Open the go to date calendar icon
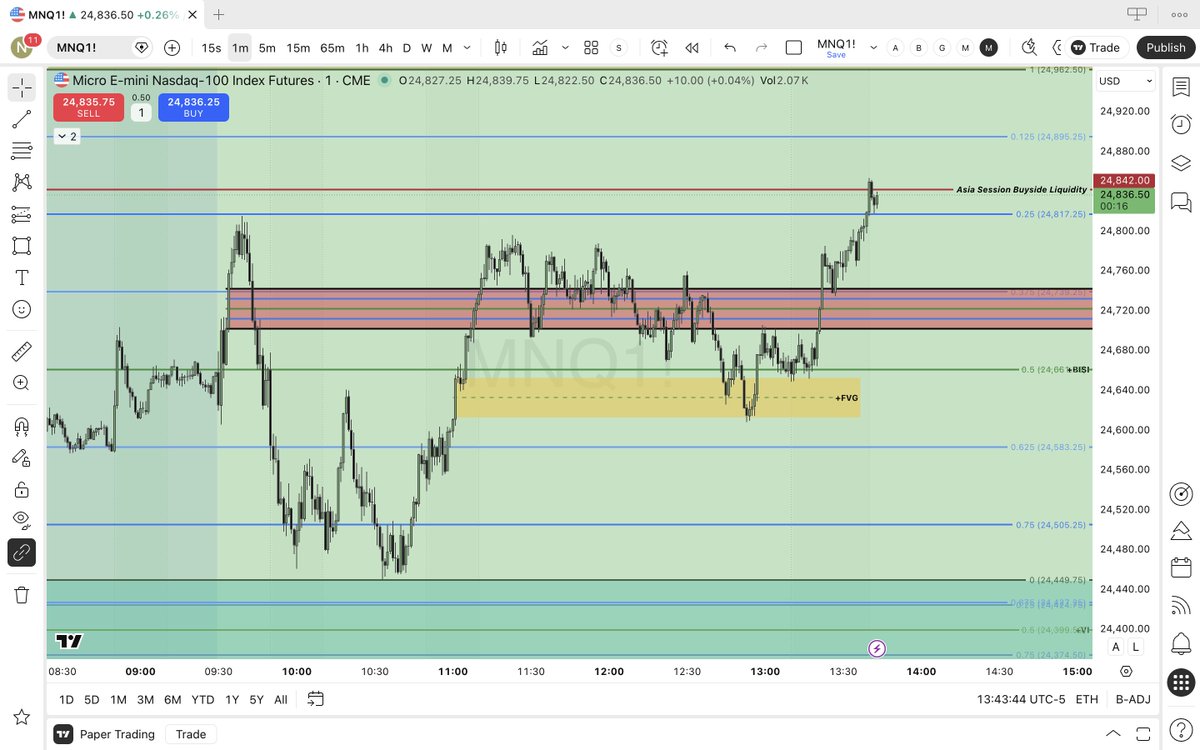Image resolution: width=1200 pixels, height=750 pixels. click(316, 699)
